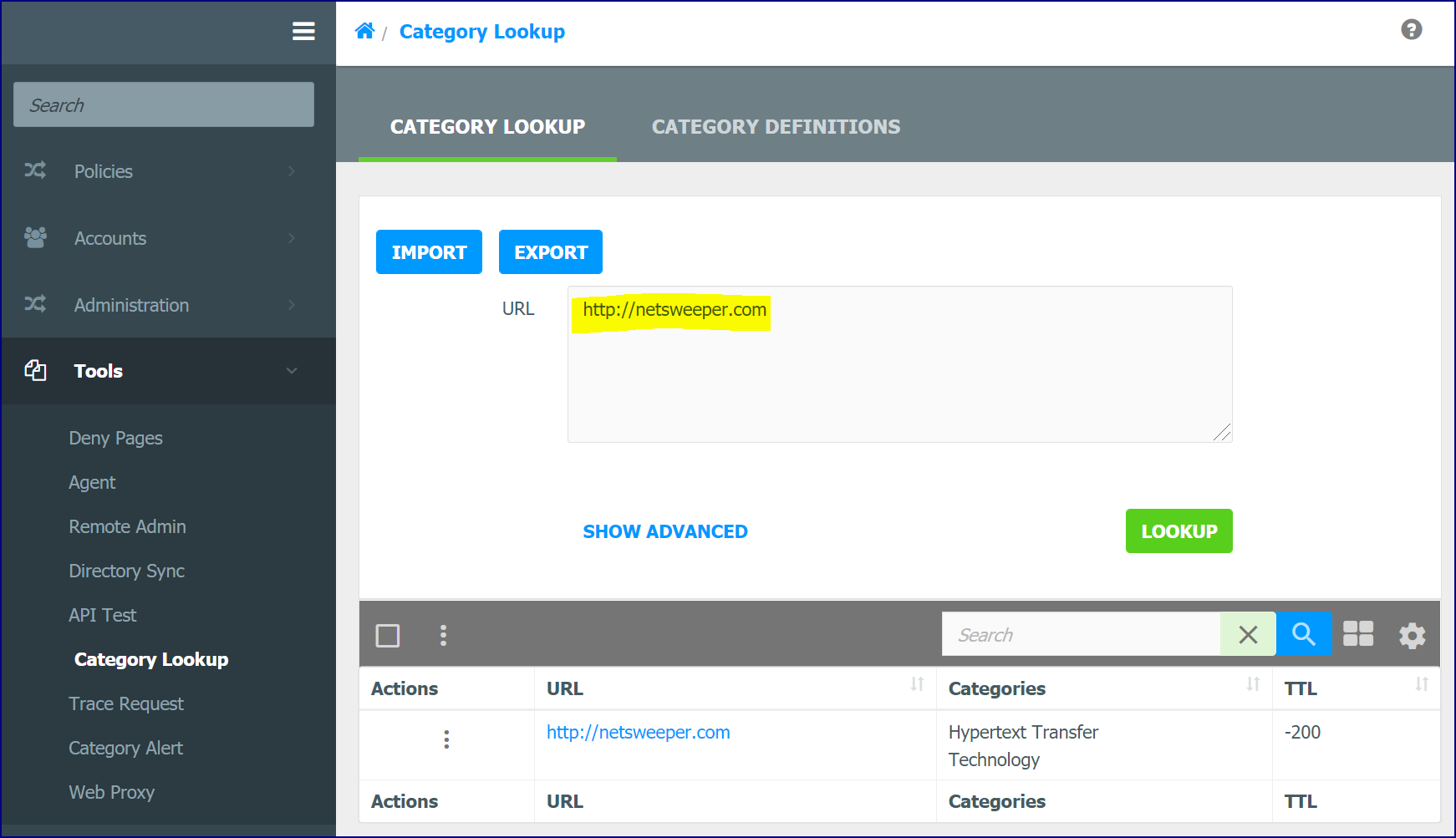The height and width of the screenshot is (838, 1456).
Task: Open Remote Admin in sidebar
Action: pos(127,526)
